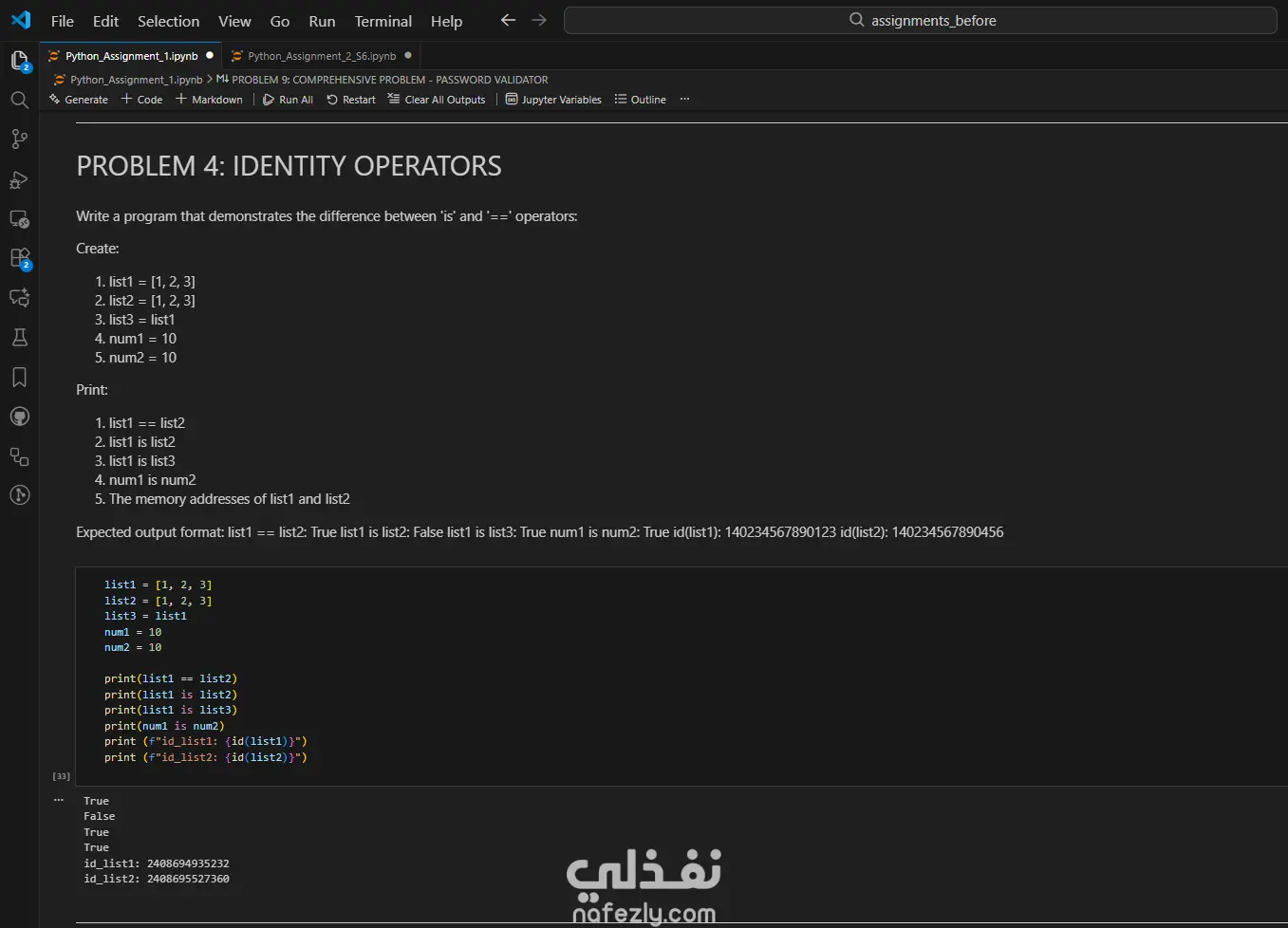Open the Search view in the activity bar
1288x928 pixels.
coord(19,100)
